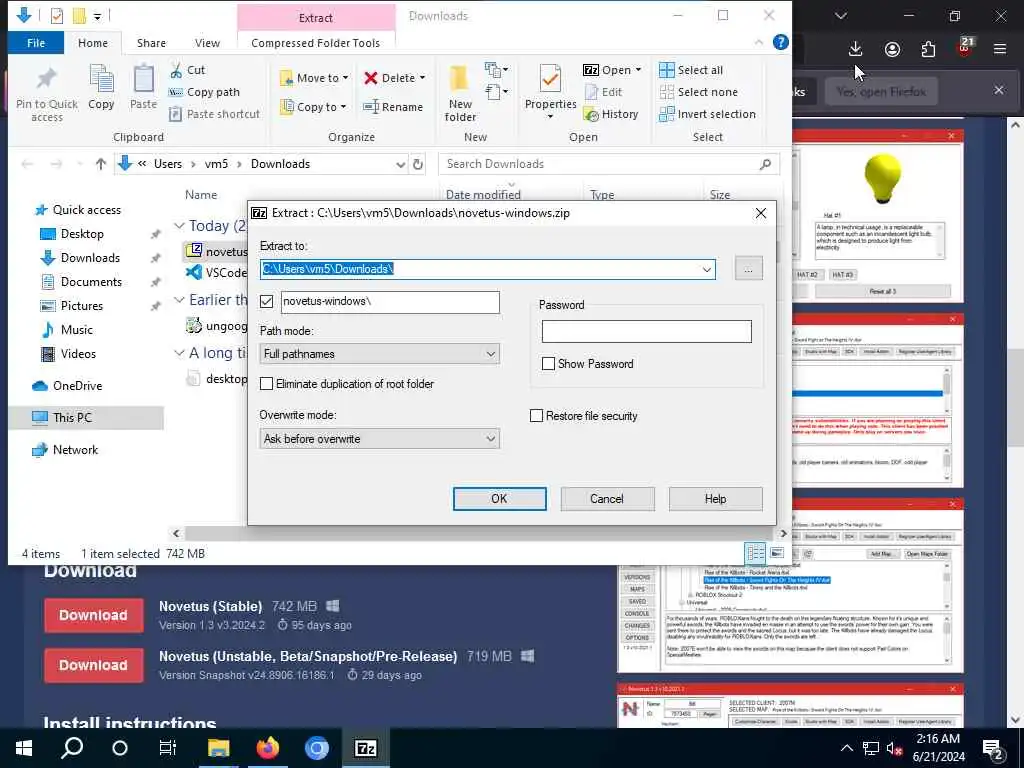1024x768 pixels.
Task: Expand the Open button dropdown arrow
Action: tap(638, 70)
